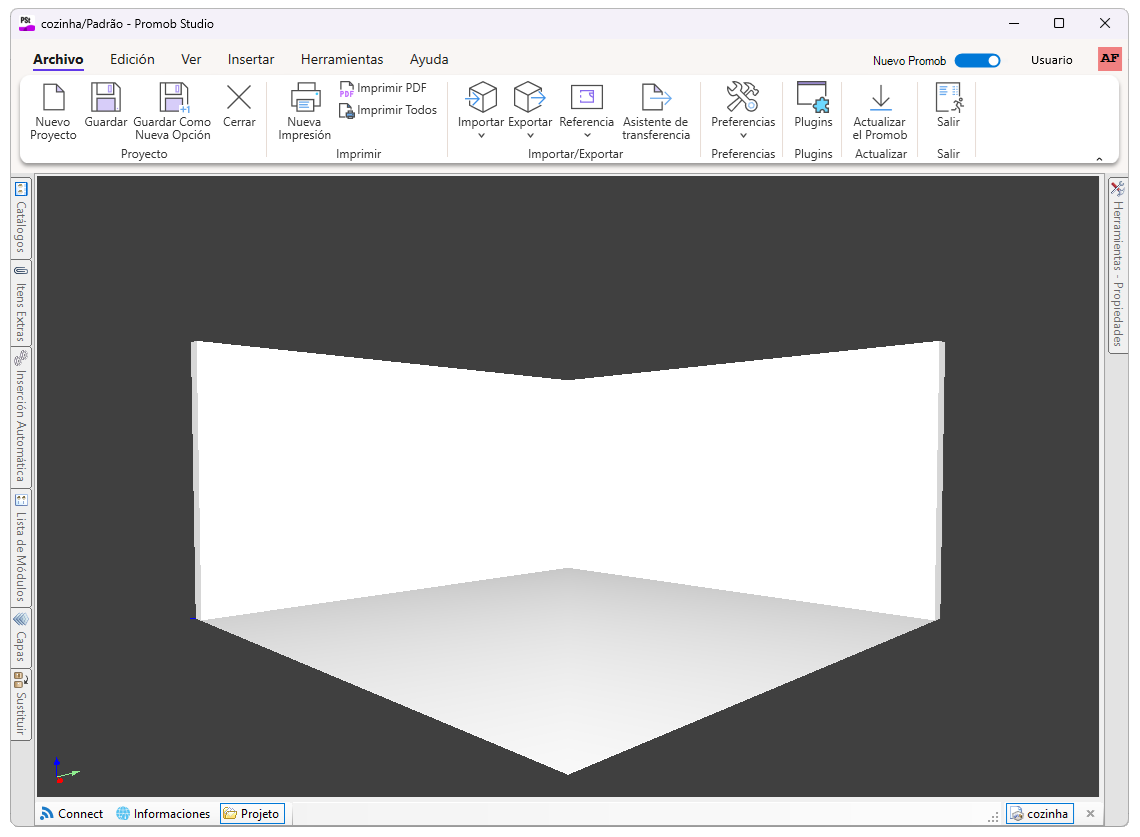Exit the app with Salir
The height and width of the screenshot is (837, 1140).
click(948, 105)
